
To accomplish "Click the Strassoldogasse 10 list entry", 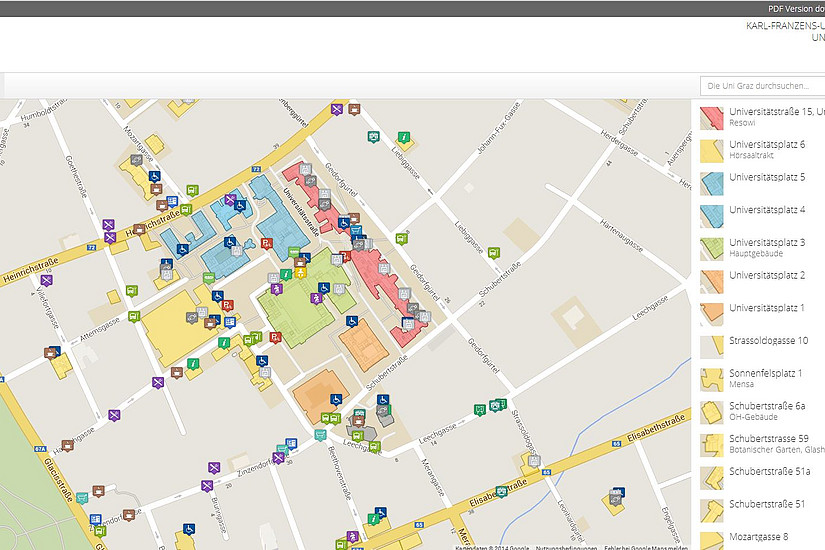I will [769, 340].
